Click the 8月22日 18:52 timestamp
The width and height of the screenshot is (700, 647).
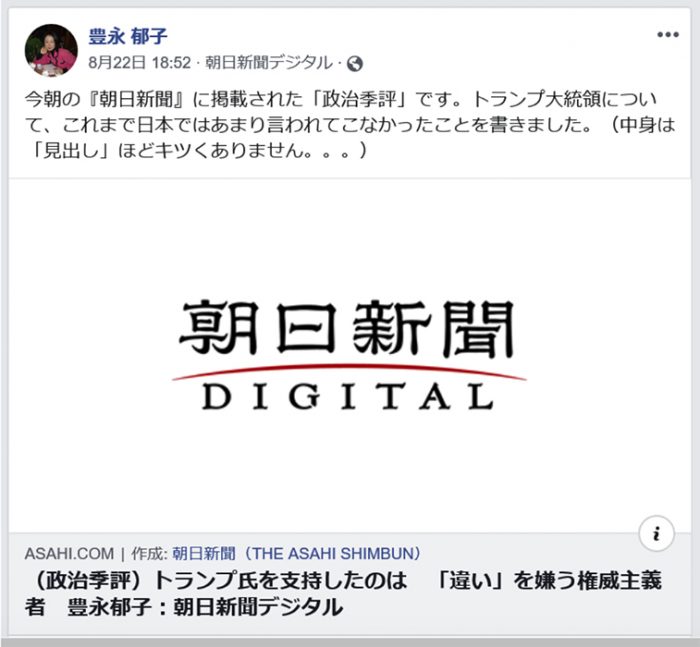pos(140,63)
